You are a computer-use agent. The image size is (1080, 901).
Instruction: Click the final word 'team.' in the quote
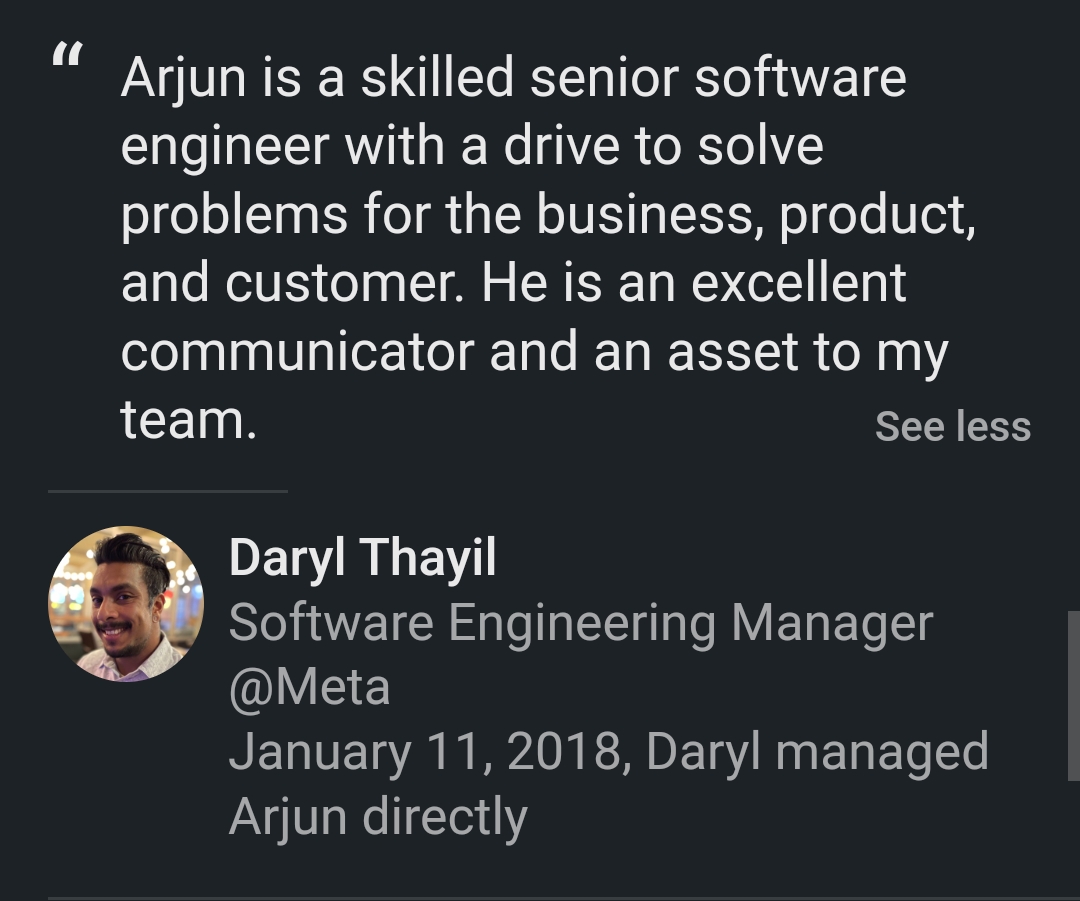[189, 421]
